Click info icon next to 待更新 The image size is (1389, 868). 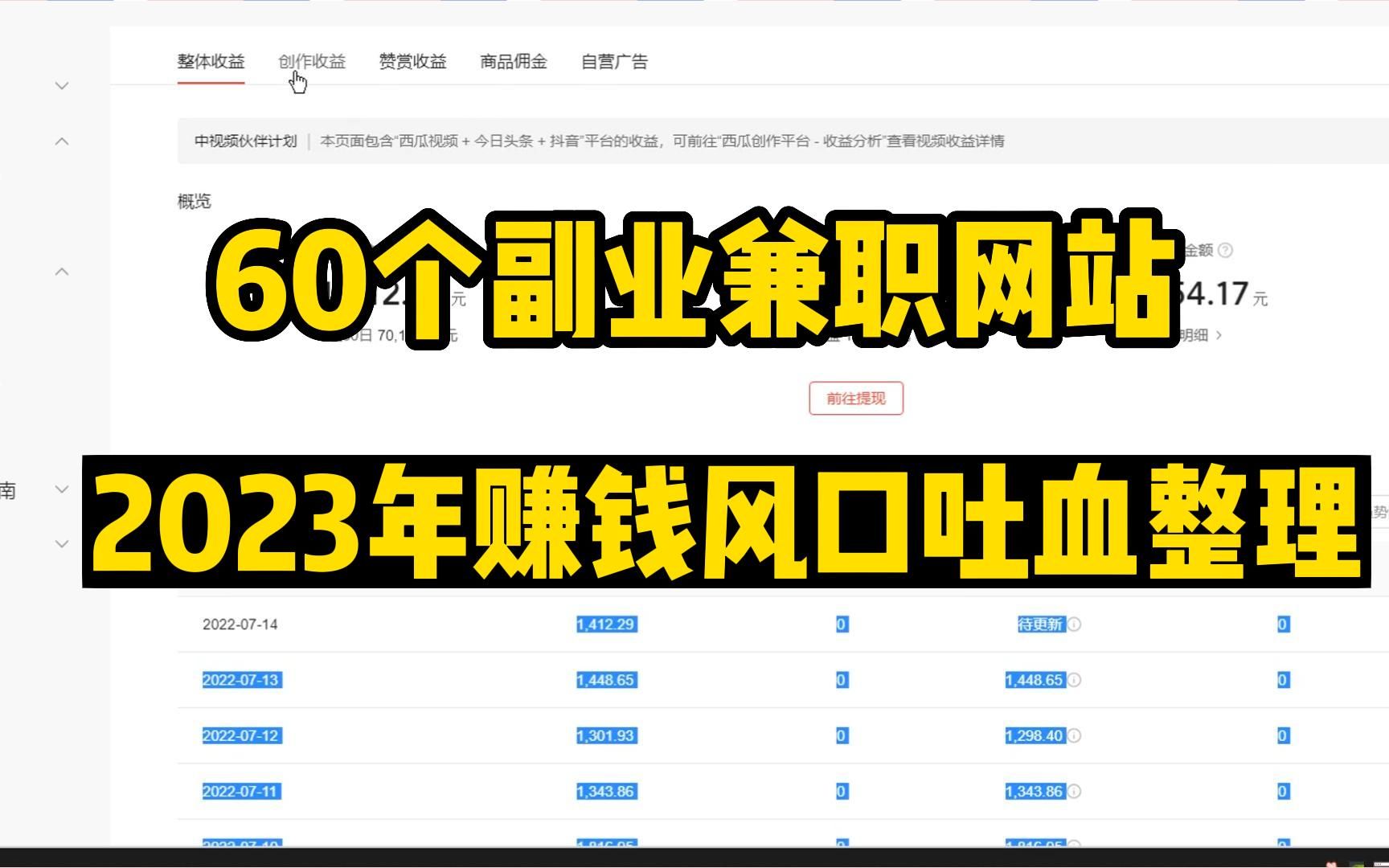1075,624
